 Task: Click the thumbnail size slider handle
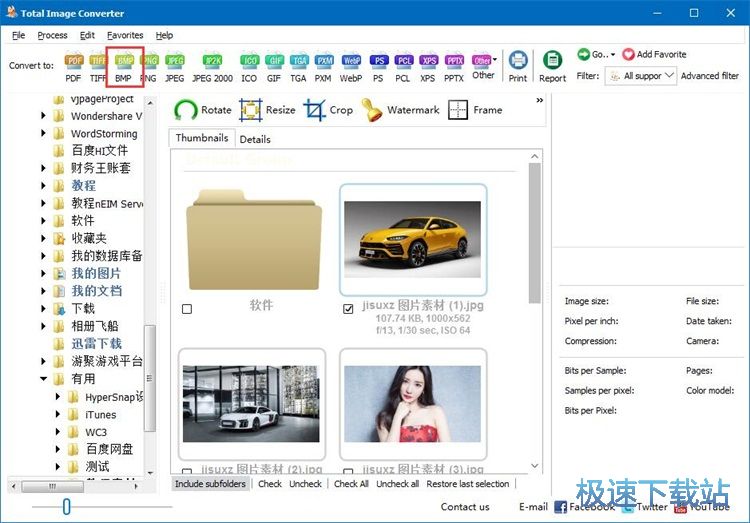66,507
